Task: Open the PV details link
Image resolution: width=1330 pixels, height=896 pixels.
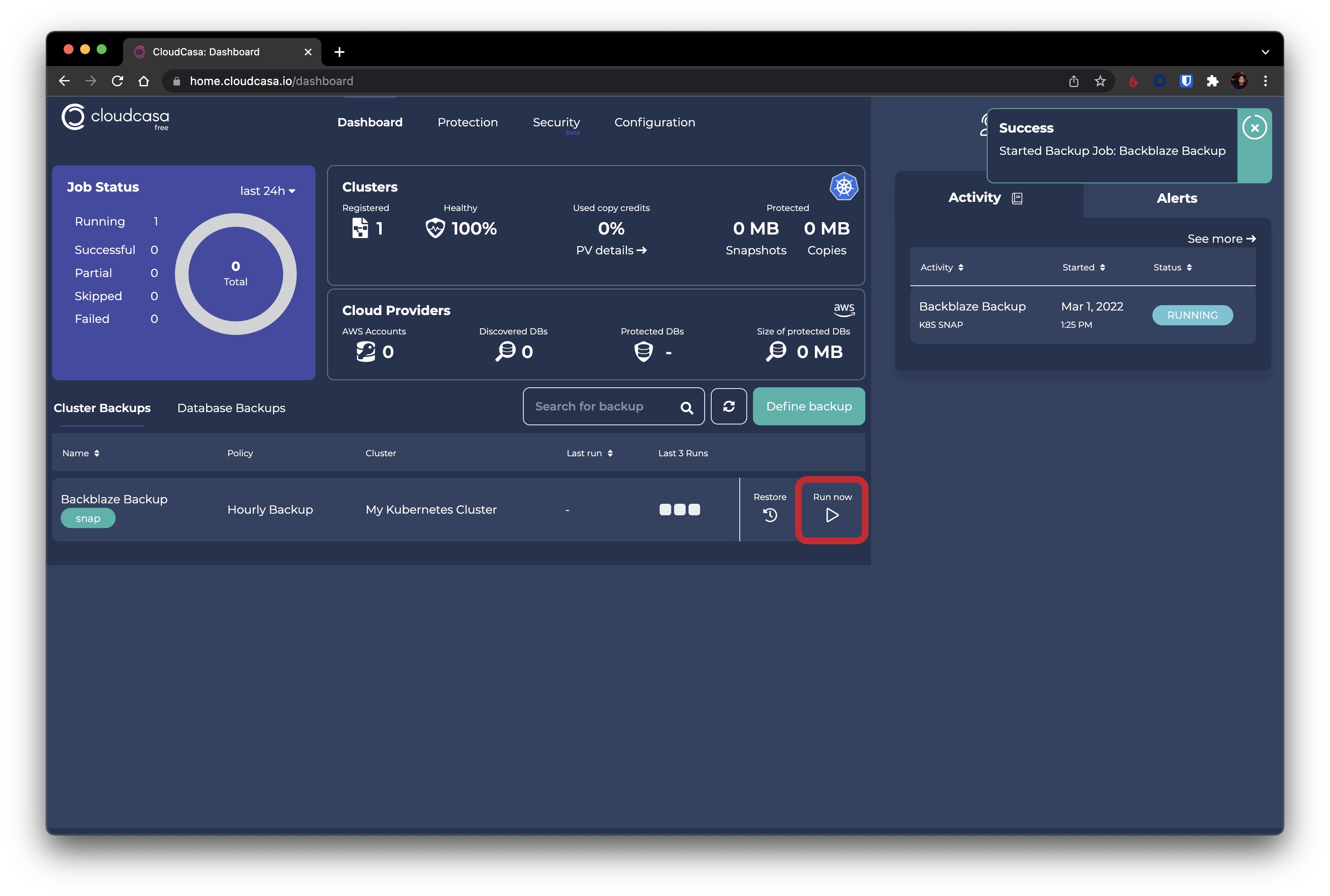Action: tap(611, 250)
